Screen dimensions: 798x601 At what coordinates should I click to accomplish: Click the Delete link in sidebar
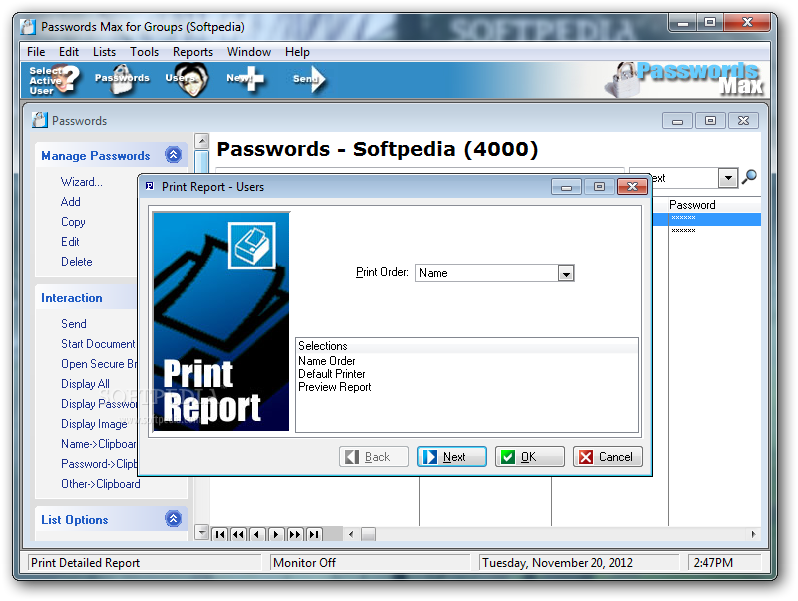(77, 262)
